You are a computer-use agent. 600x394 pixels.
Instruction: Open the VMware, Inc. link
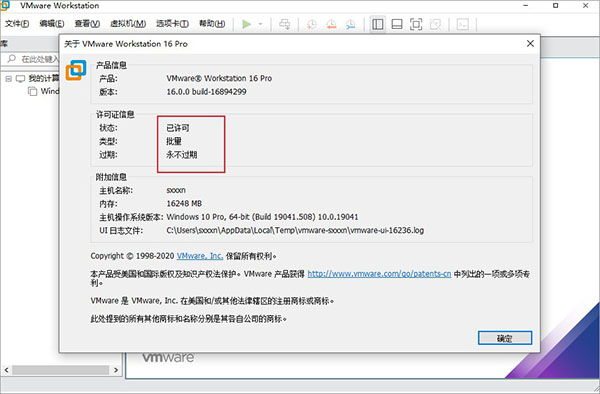pos(200,256)
